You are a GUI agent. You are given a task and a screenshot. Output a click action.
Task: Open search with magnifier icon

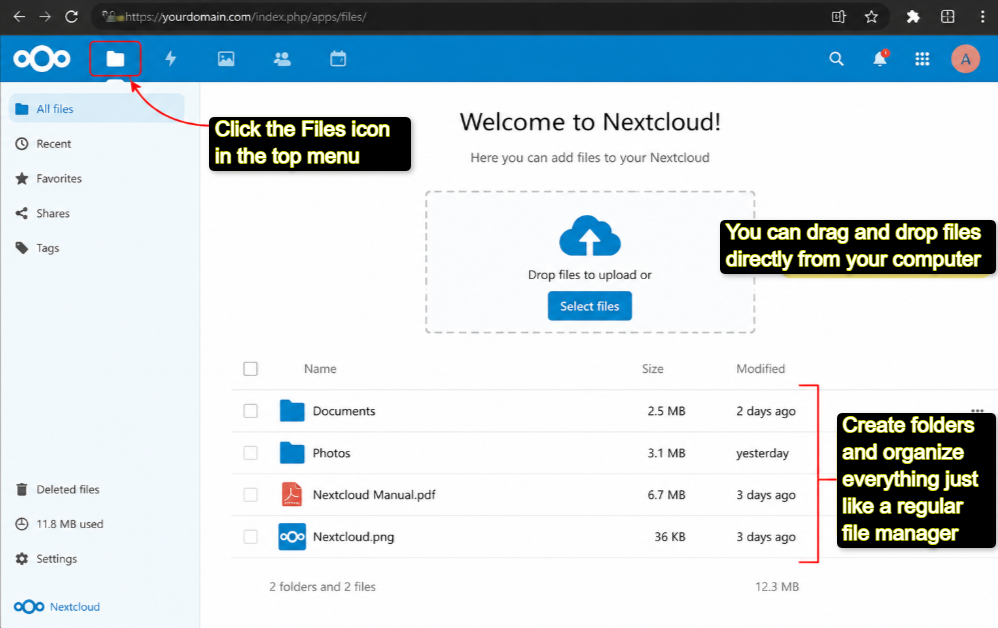pos(836,59)
